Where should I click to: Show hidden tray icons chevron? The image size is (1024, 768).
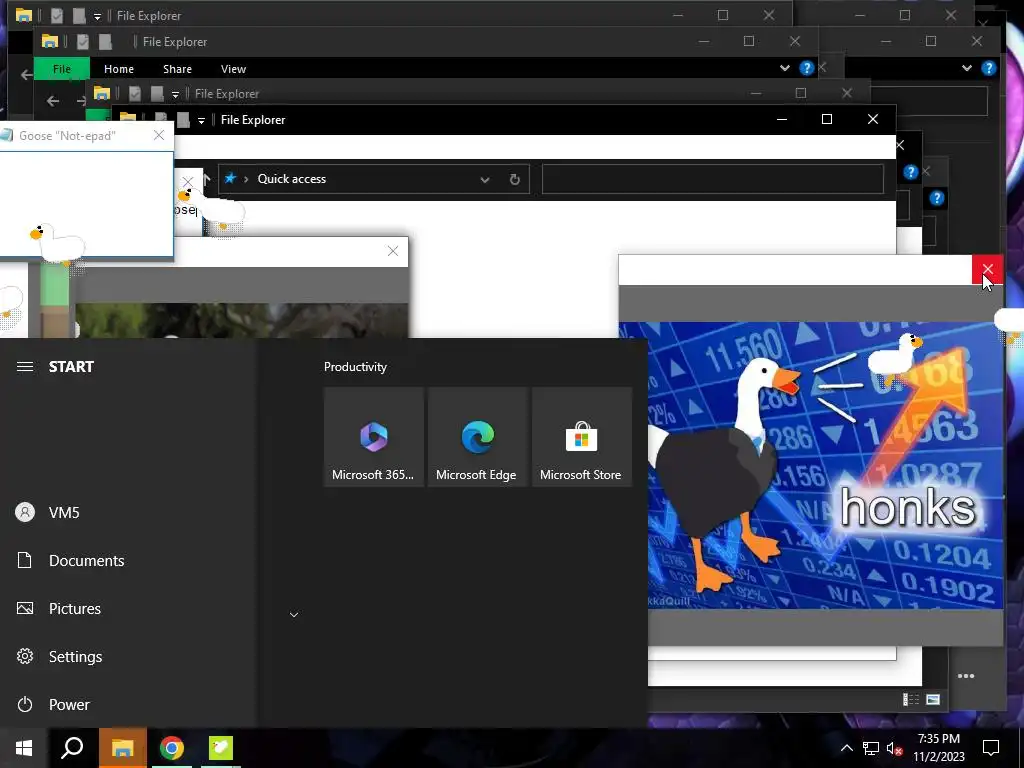coord(846,748)
